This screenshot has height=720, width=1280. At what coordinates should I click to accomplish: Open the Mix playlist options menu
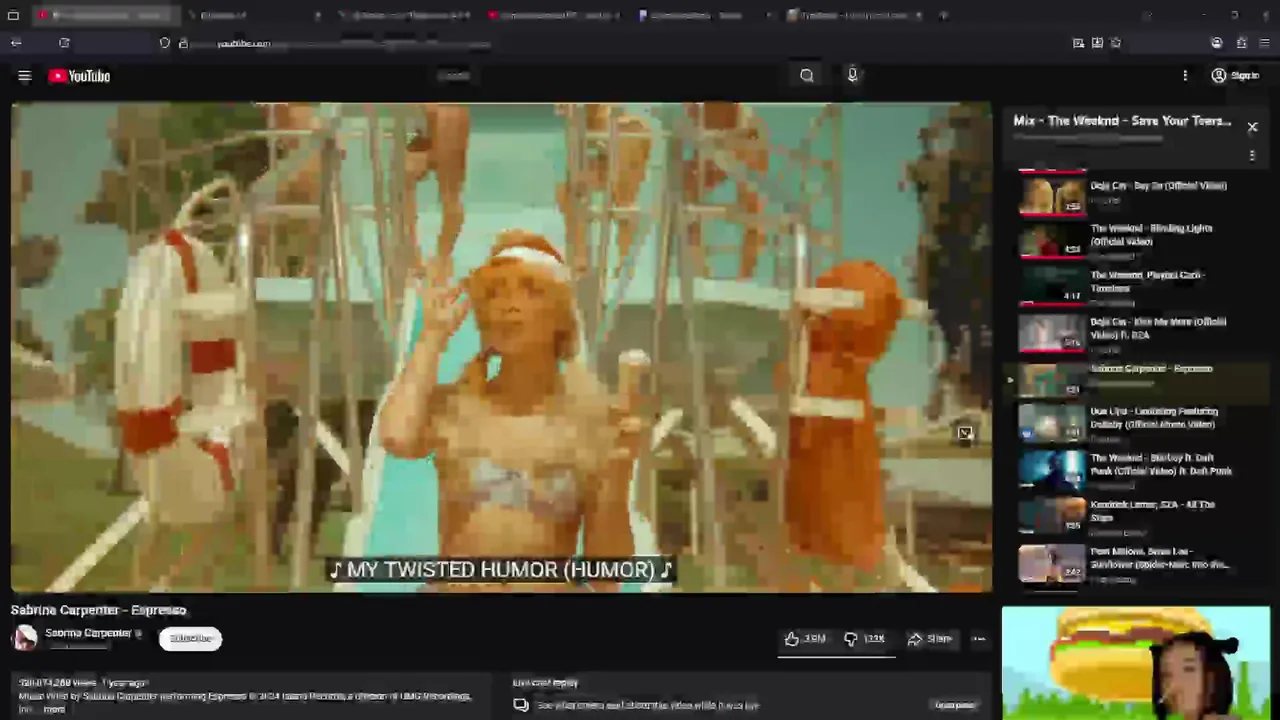pos(1252,155)
